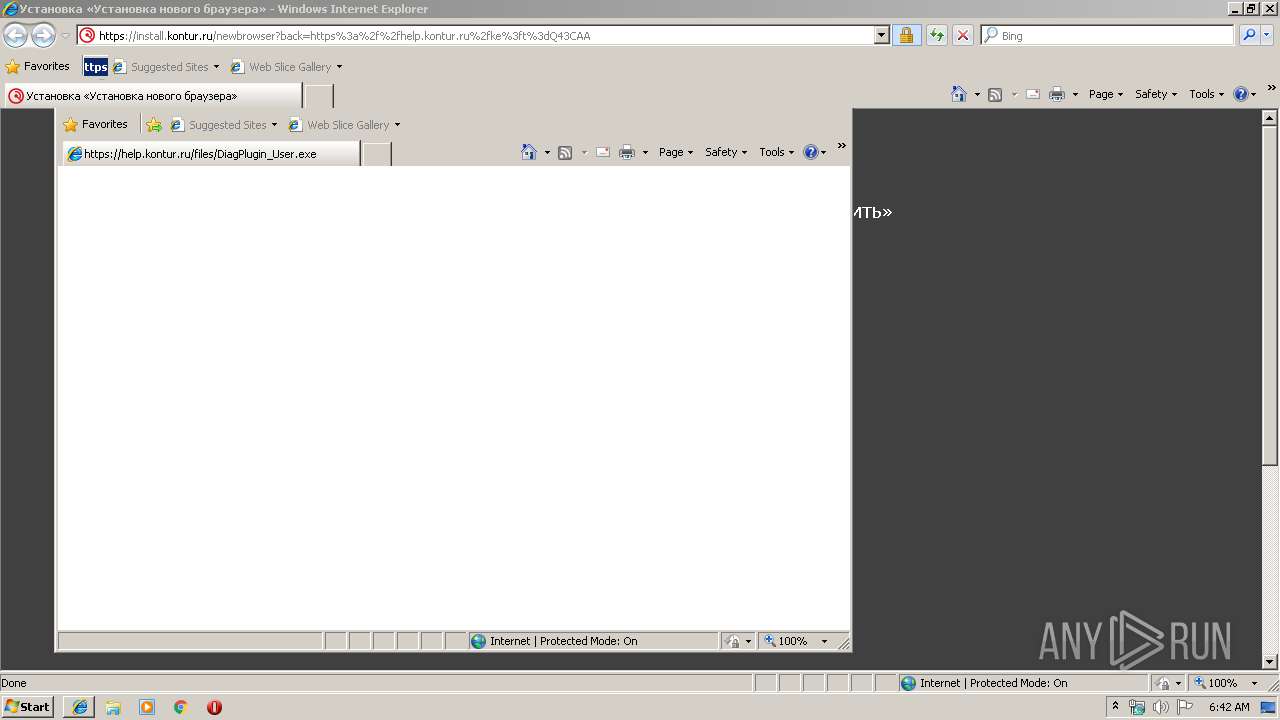Open the outer status bar zoom dropdown arrow

[1254, 683]
